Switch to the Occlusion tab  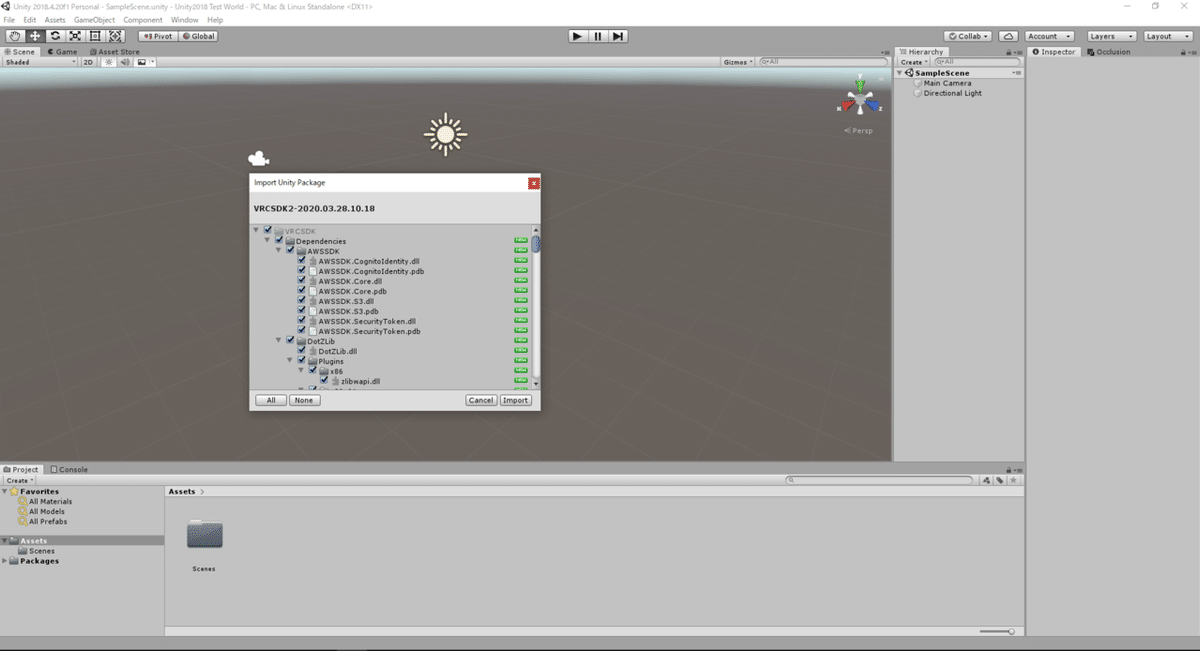[x=1109, y=52]
